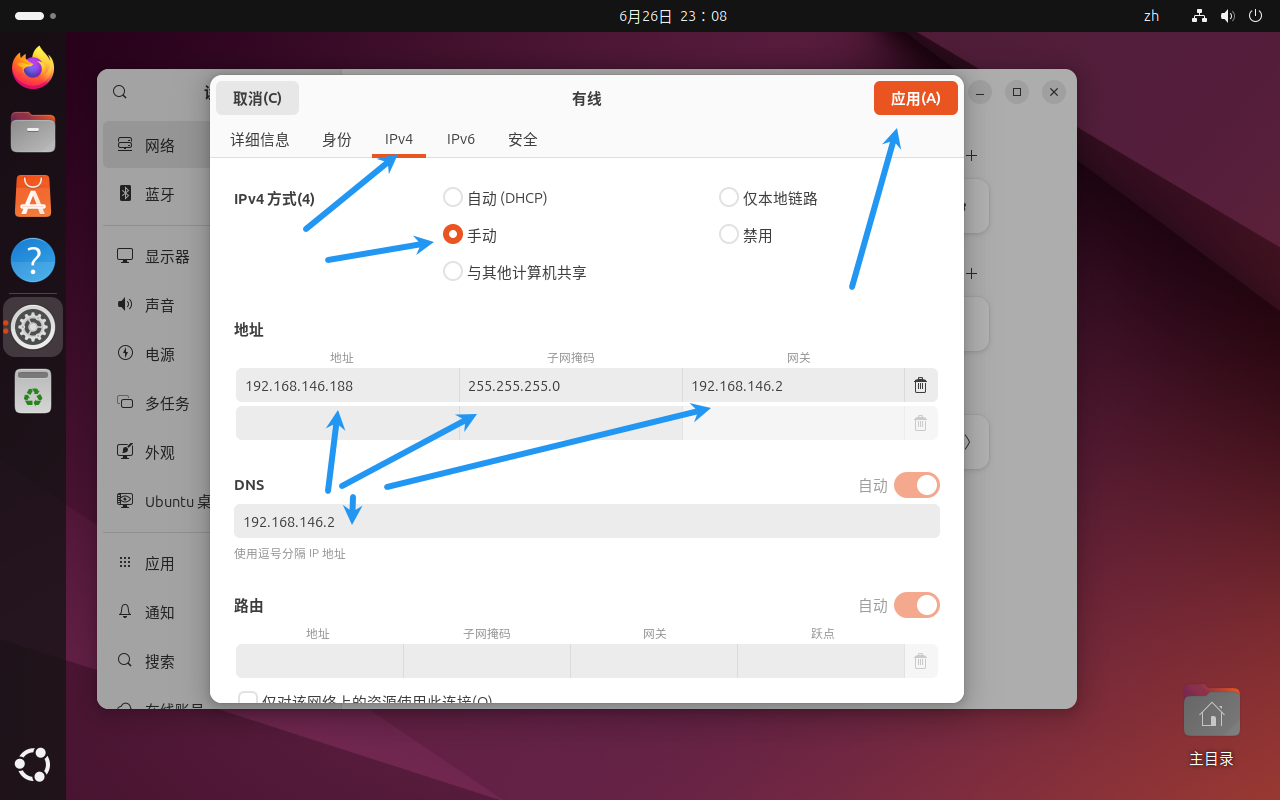The image size is (1280, 800).
Task: Click empty address field in second row
Action: 347,423
